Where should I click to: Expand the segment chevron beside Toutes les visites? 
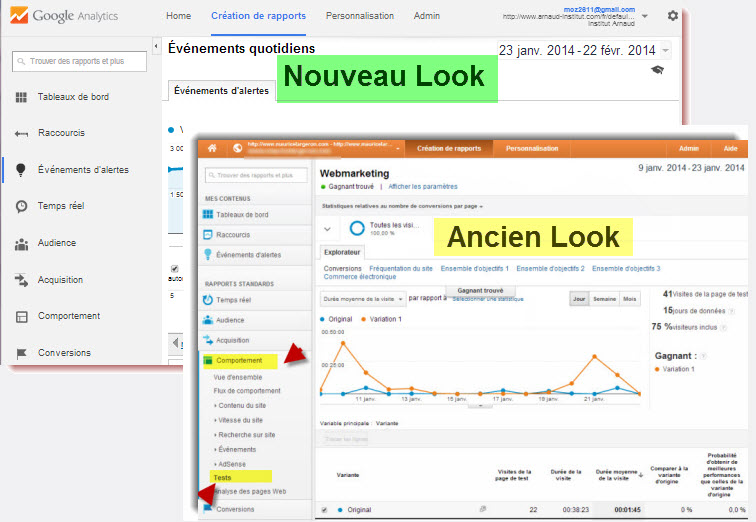(x=327, y=229)
